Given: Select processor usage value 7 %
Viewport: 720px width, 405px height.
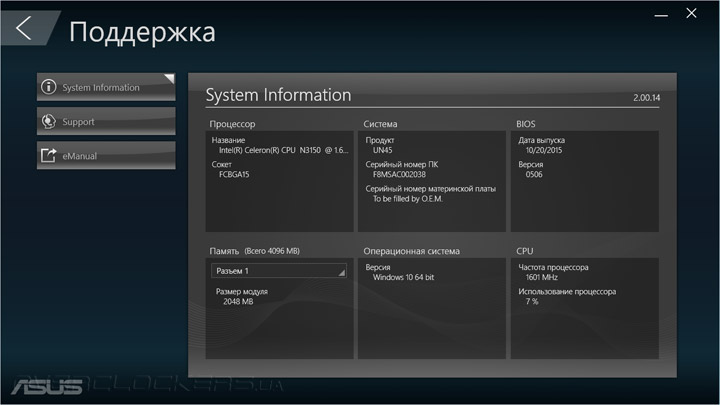Looking at the screenshot, I should point(532,302).
